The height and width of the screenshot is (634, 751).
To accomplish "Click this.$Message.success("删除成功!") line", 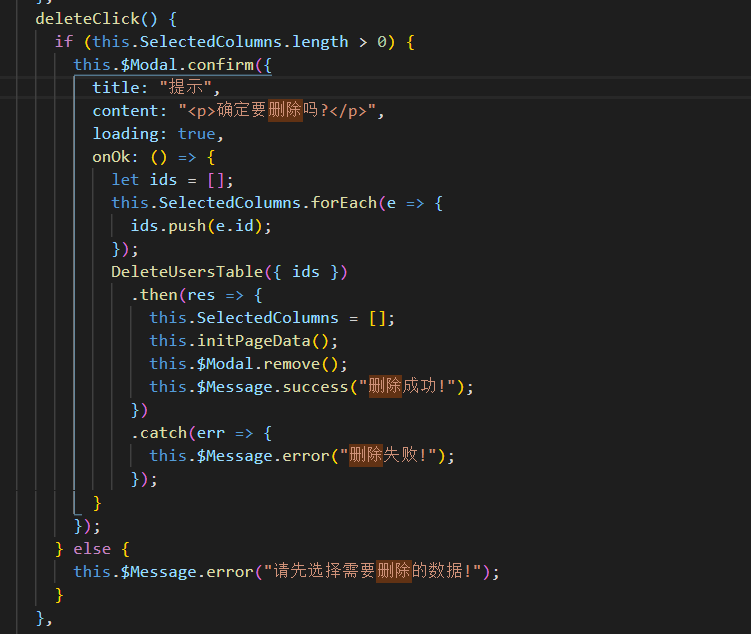I will click(311, 386).
